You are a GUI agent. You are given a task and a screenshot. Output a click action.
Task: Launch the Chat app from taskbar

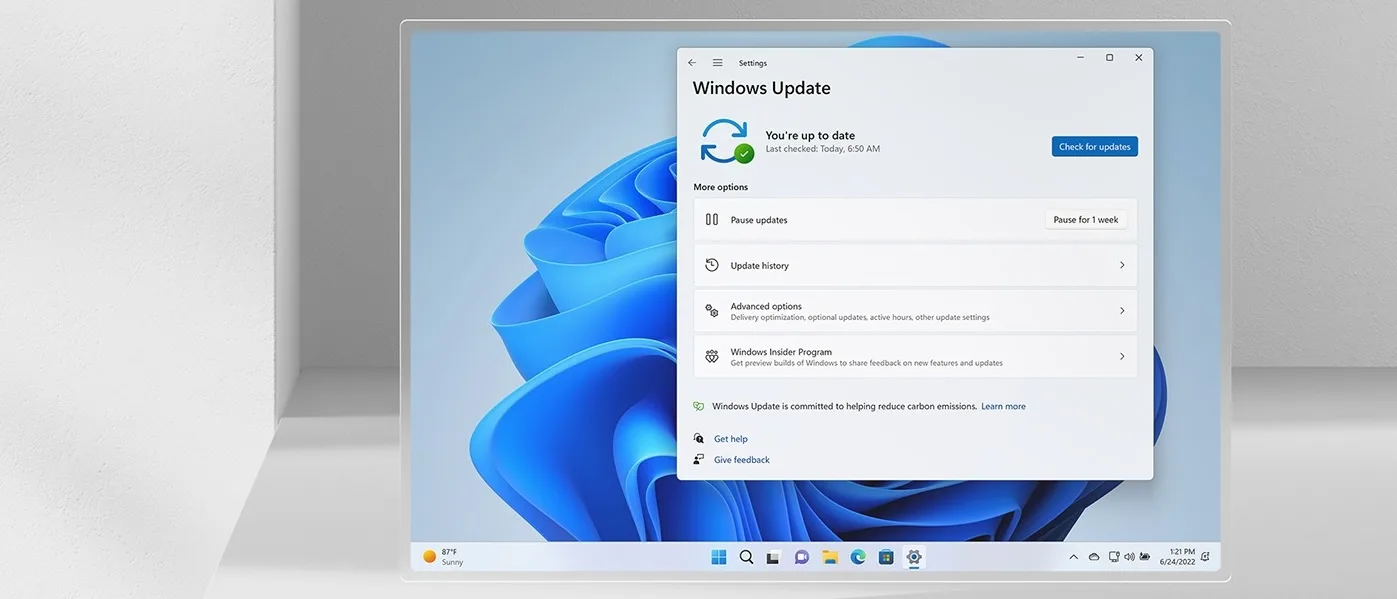801,557
